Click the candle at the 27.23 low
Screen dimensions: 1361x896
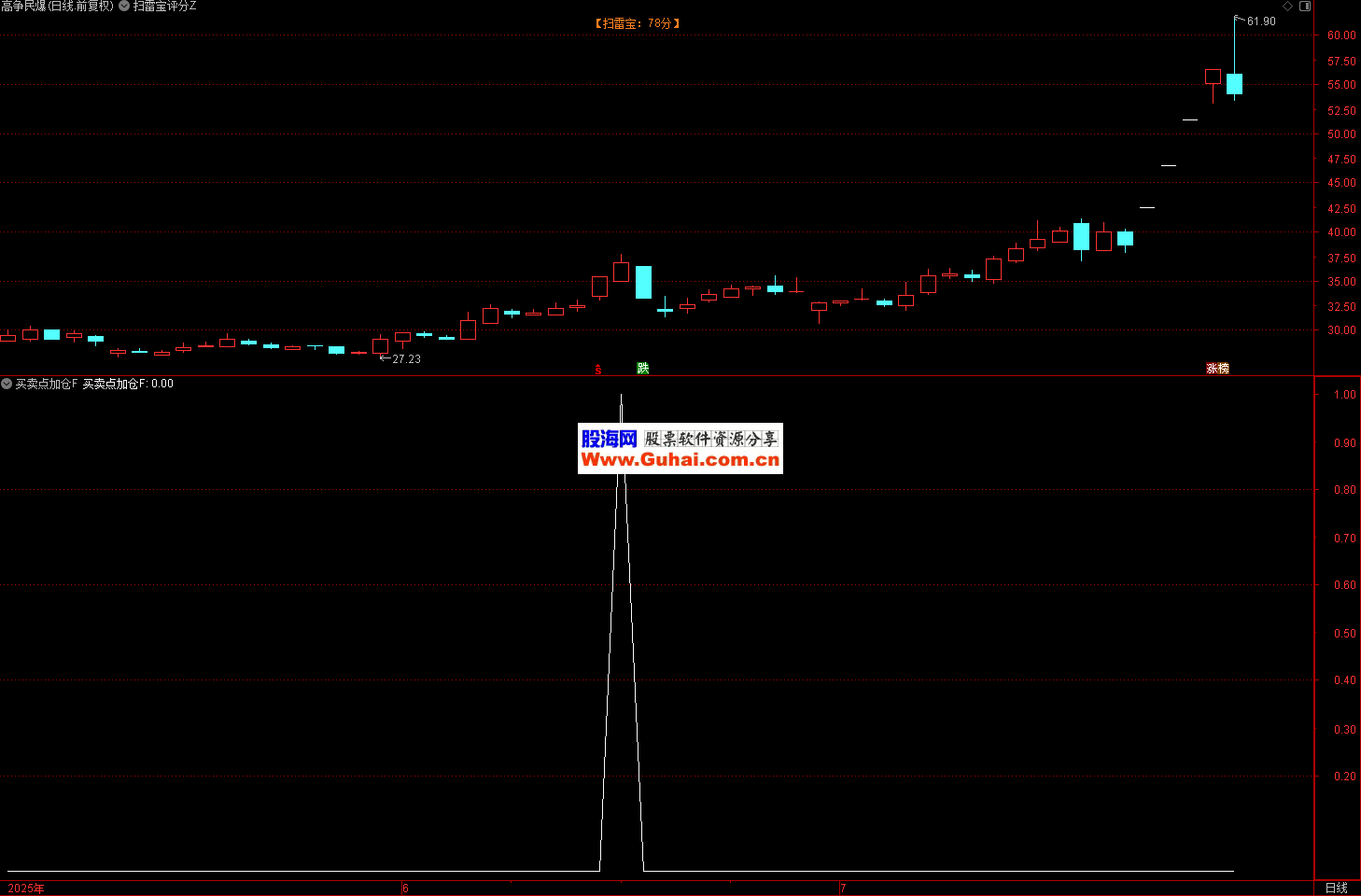380,345
